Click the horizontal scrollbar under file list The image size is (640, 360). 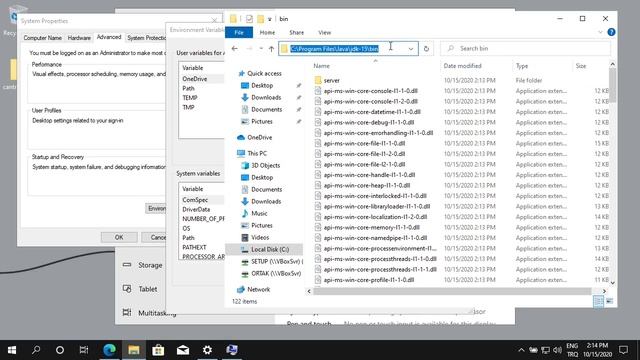452,291
